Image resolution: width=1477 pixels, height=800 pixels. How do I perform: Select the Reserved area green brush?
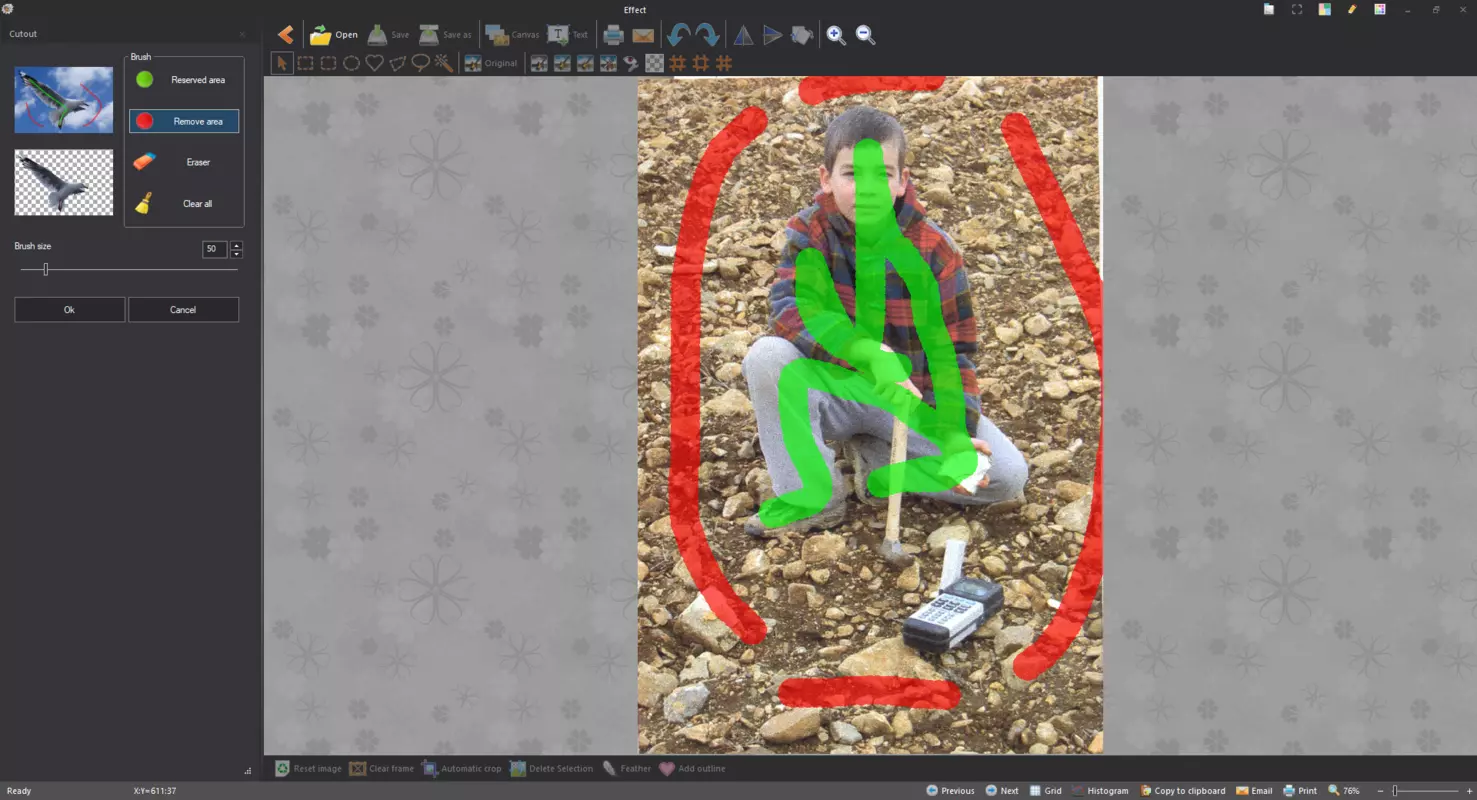pyautogui.click(x=184, y=80)
